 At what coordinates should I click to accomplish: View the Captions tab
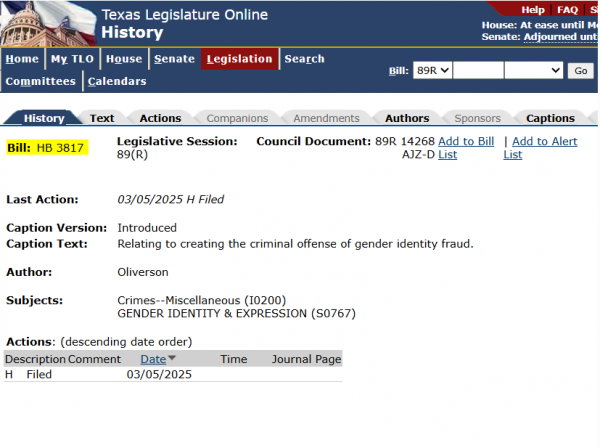point(550,118)
